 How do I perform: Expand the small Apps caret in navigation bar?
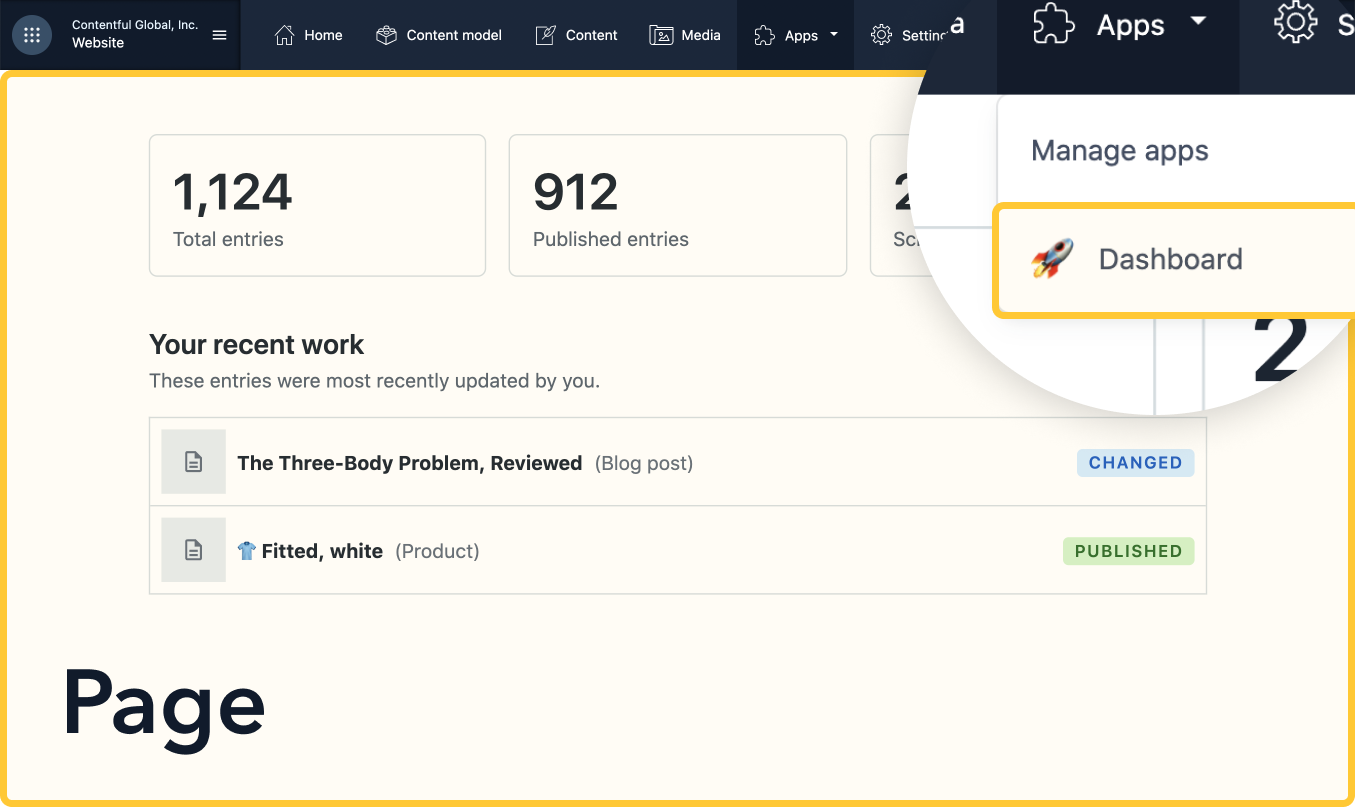834,35
